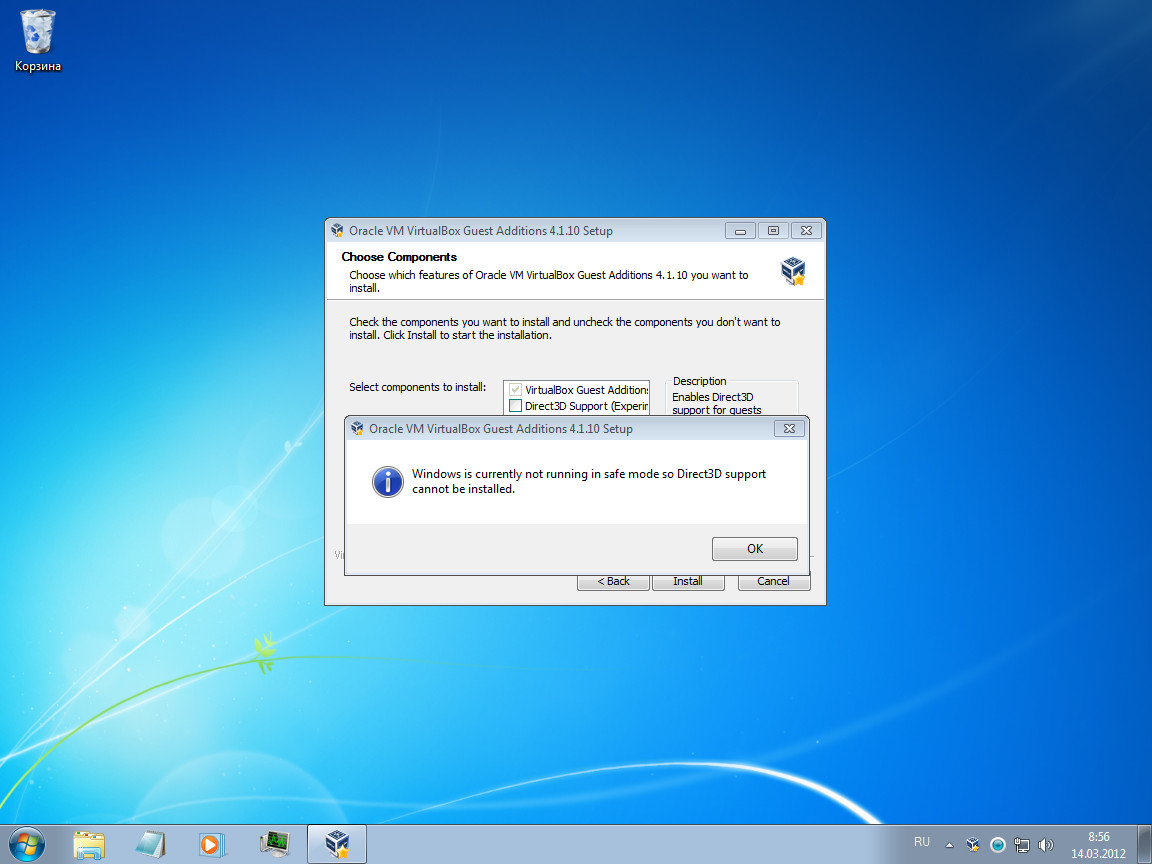1152x864 pixels.
Task: Click the setup window title bar VirtualBox icon
Action: pyautogui.click(x=337, y=231)
